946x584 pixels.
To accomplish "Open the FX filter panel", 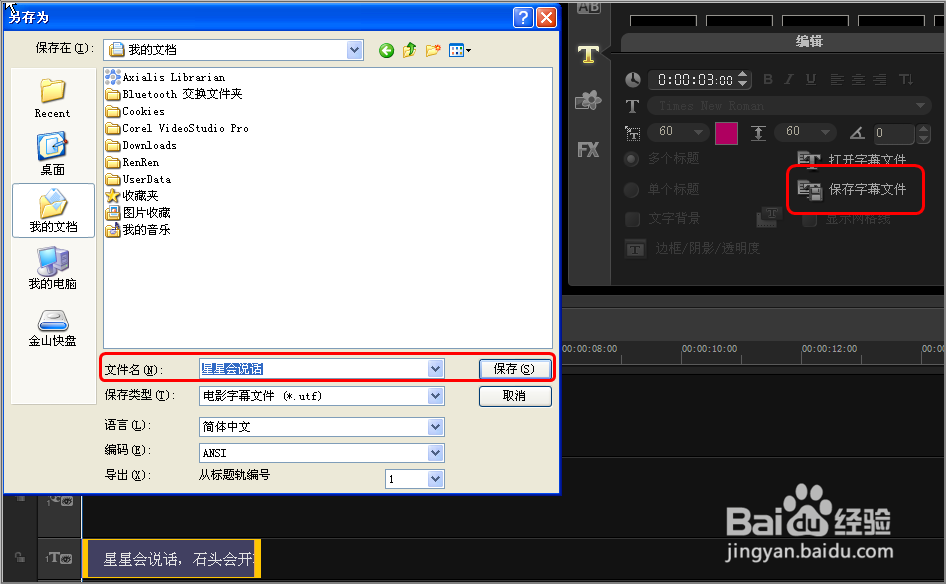I will point(588,150).
